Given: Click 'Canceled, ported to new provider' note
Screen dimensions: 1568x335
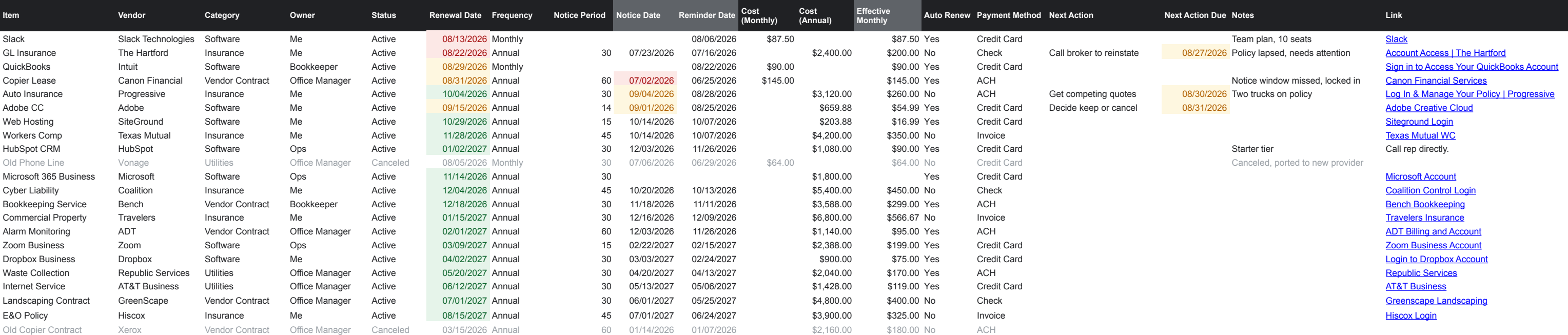Looking at the screenshot, I should click(1297, 163).
